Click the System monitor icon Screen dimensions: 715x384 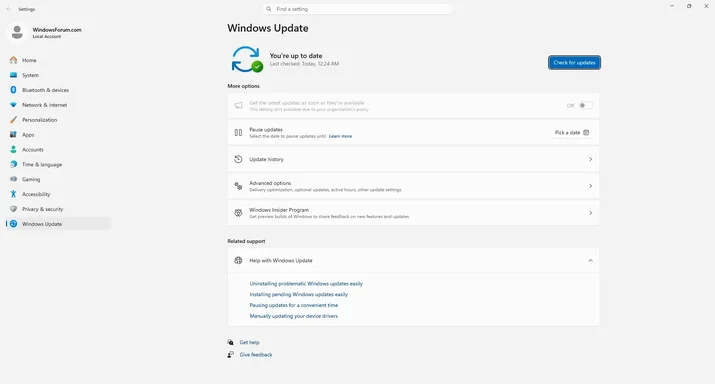tap(13, 75)
